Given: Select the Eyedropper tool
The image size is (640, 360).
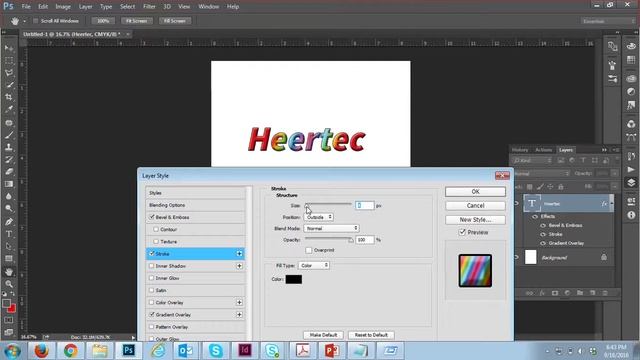Looking at the screenshot, I should click(x=9, y=110).
